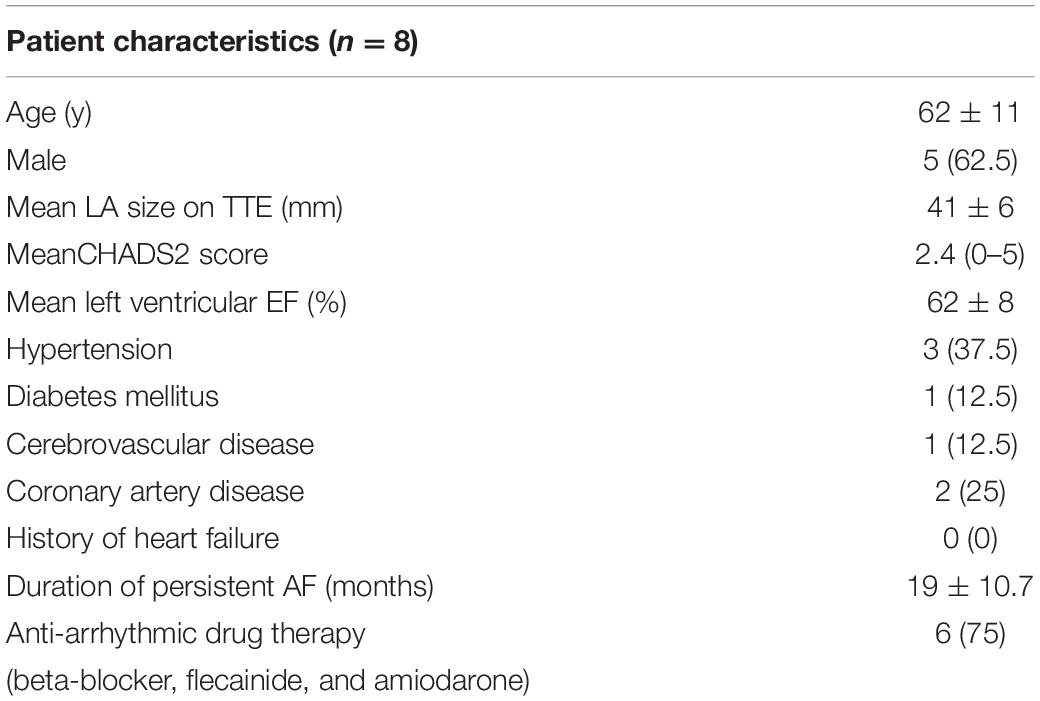Select the 'MeanCHADS2 score' label
The height and width of the screenshot is (701, 1040).
click(x=137, y=255)
